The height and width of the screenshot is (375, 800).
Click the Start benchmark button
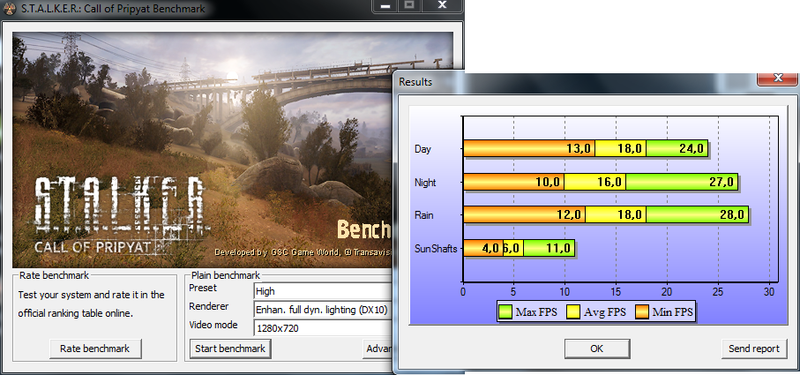pos(230,349)
